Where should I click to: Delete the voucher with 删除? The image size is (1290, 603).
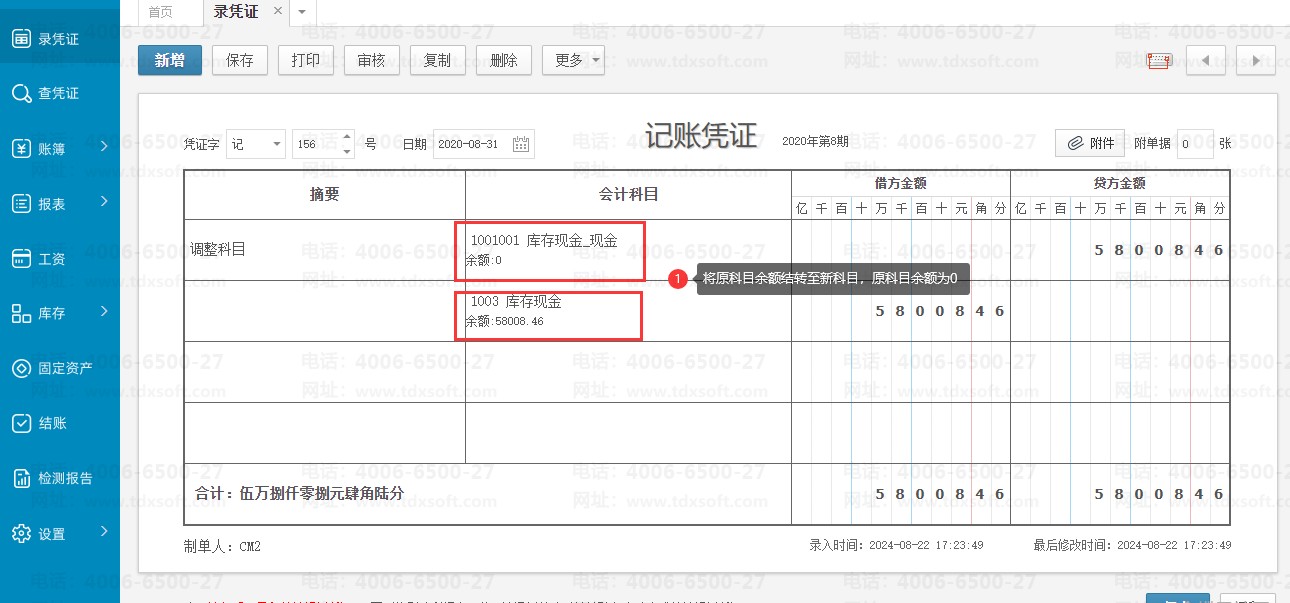point(504,60)
